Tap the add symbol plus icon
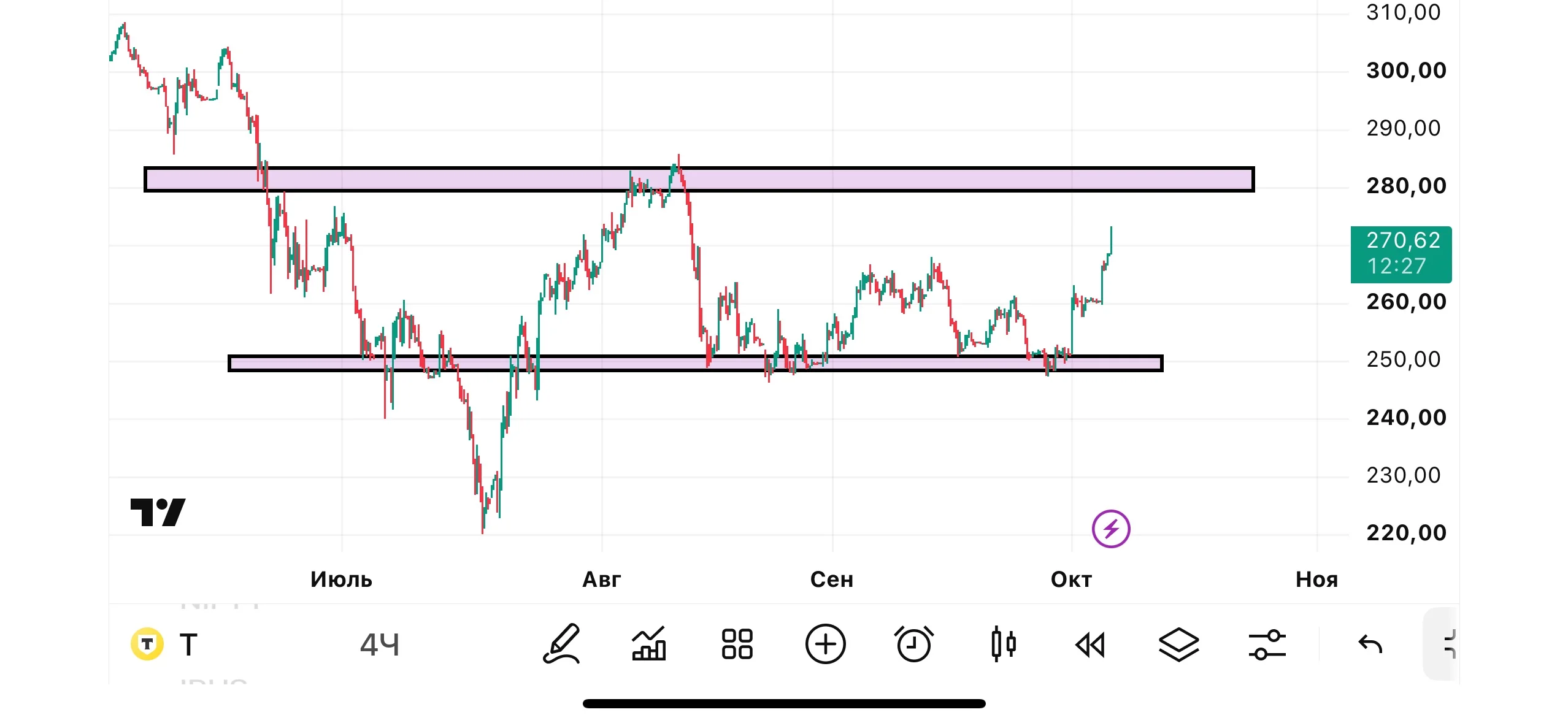 point(825,644)
